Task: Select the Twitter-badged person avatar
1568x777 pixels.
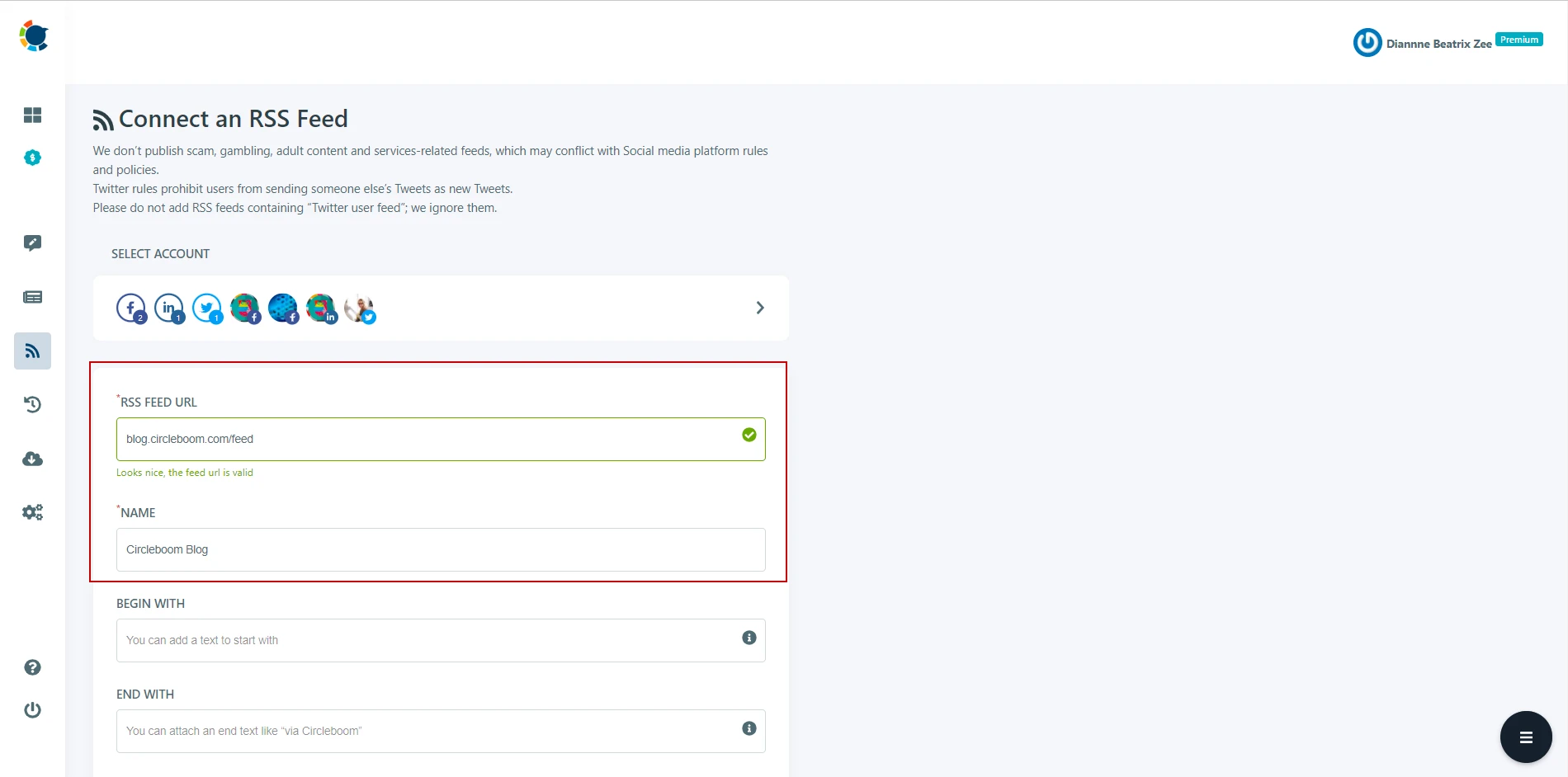Action: pos(360,308)
